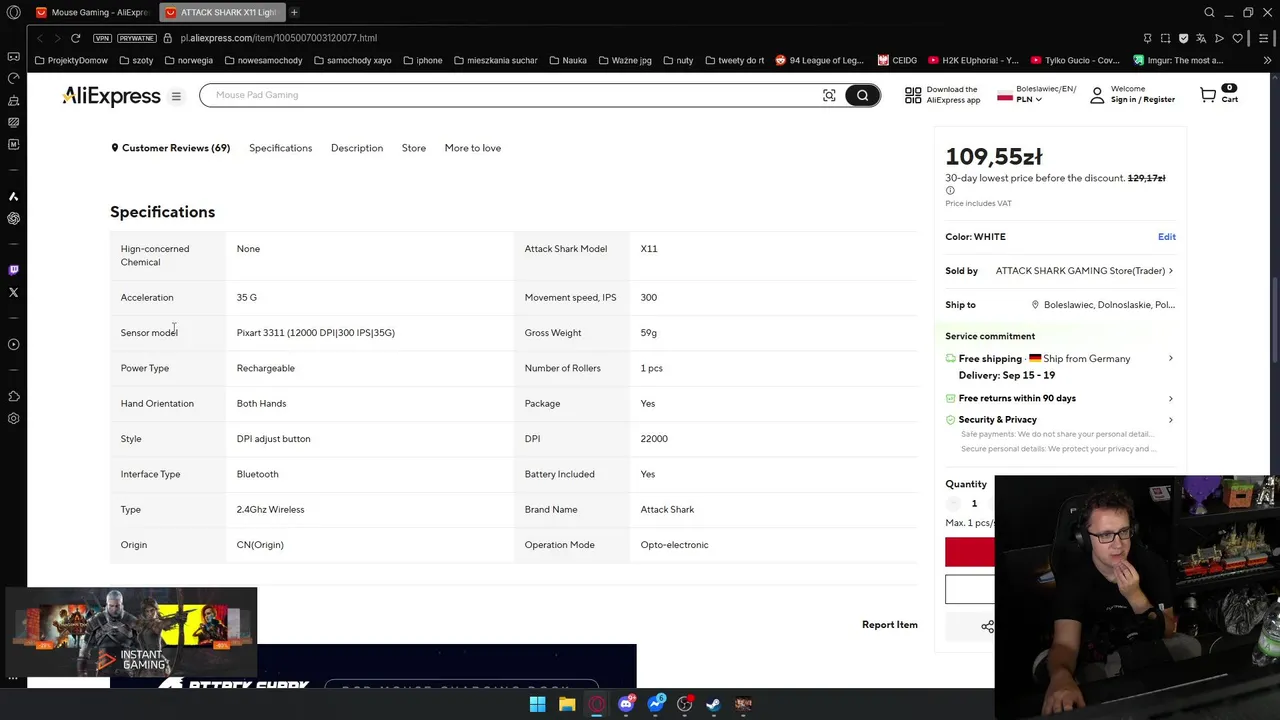Go to Store section tab
The width and height of the screenshot is (1280, 720).
(x=413, y=148)
